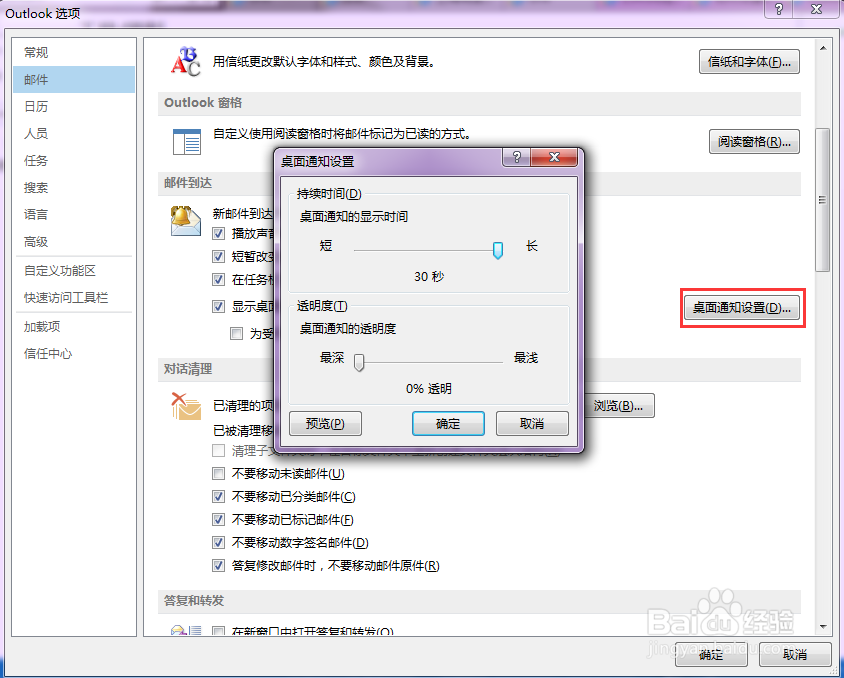Click scroll down arrow of options pane

coord(823,627)
